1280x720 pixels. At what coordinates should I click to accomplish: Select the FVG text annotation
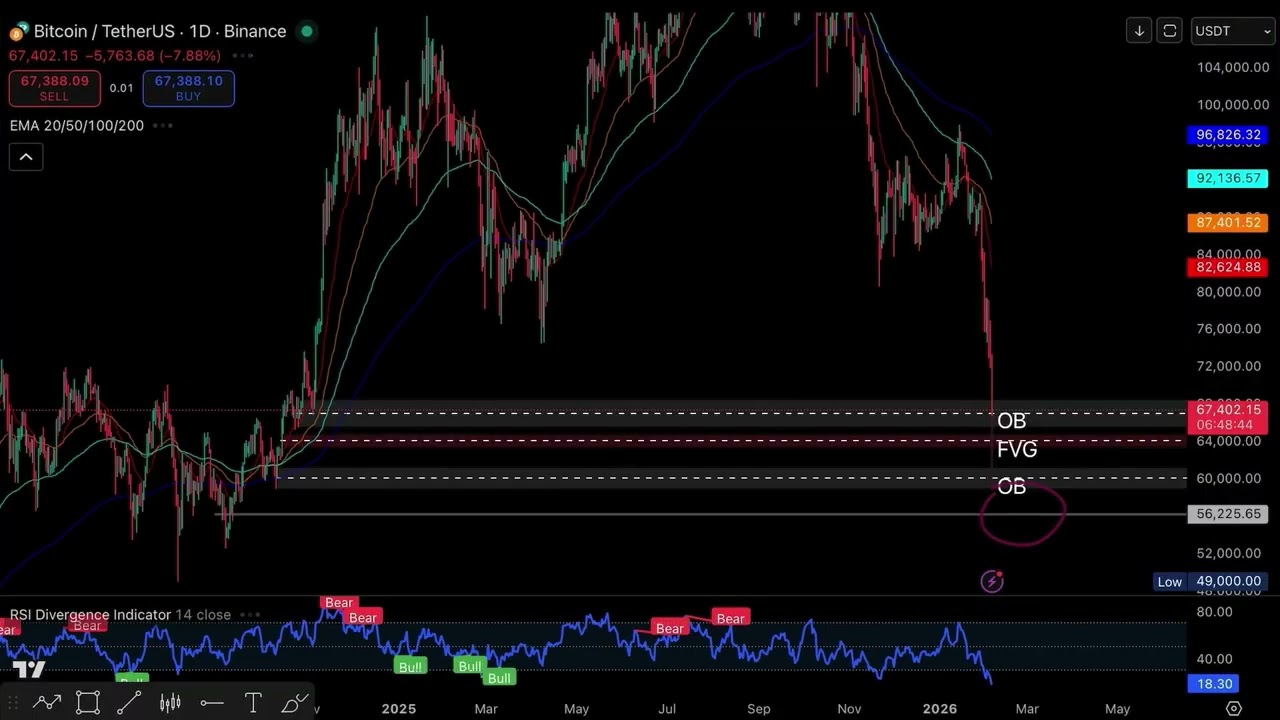click(x=1017, y=450)
